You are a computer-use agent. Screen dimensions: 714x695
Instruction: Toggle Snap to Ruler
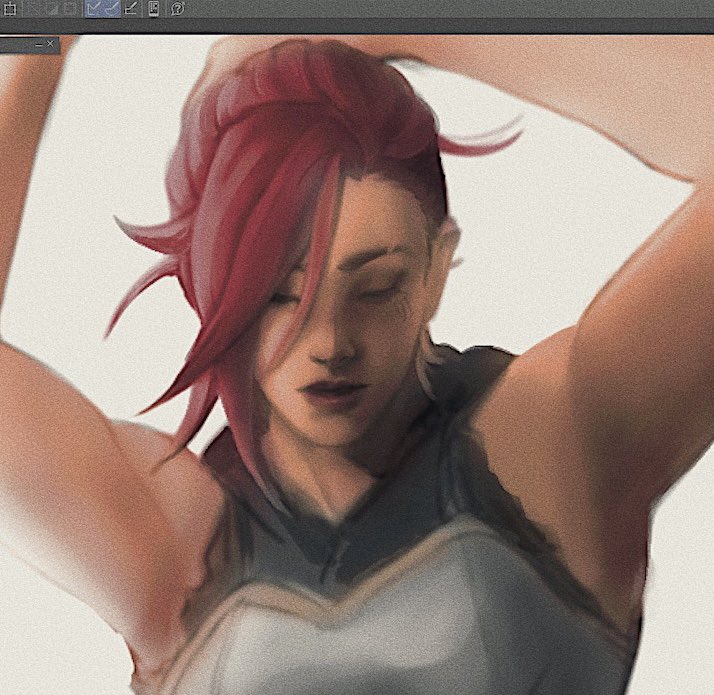click(x=93, y=9)
